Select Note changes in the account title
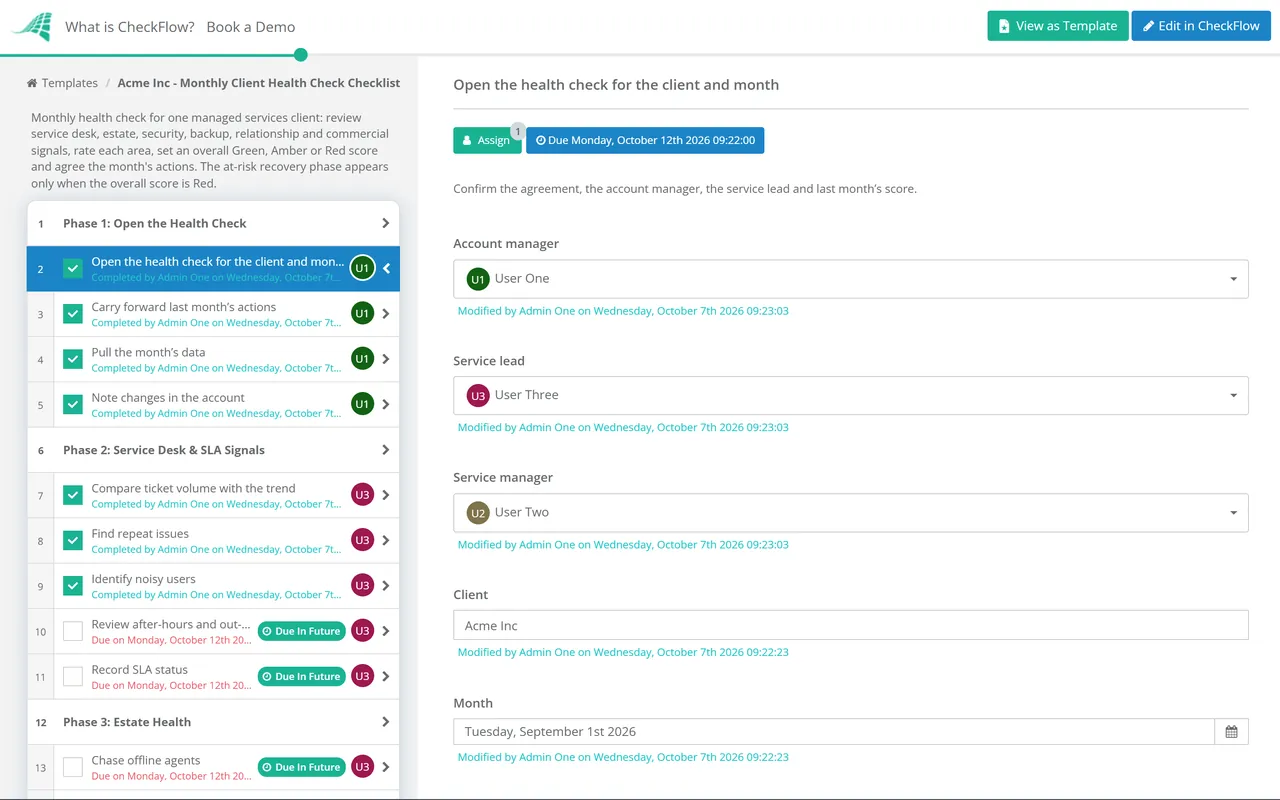1280x800 pixels. (x=168, y=398)
